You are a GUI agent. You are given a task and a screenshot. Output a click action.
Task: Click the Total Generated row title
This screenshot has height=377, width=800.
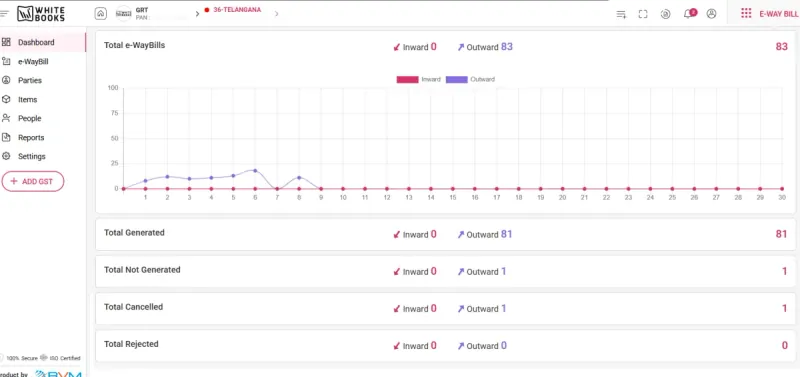[x=134, y=233]
